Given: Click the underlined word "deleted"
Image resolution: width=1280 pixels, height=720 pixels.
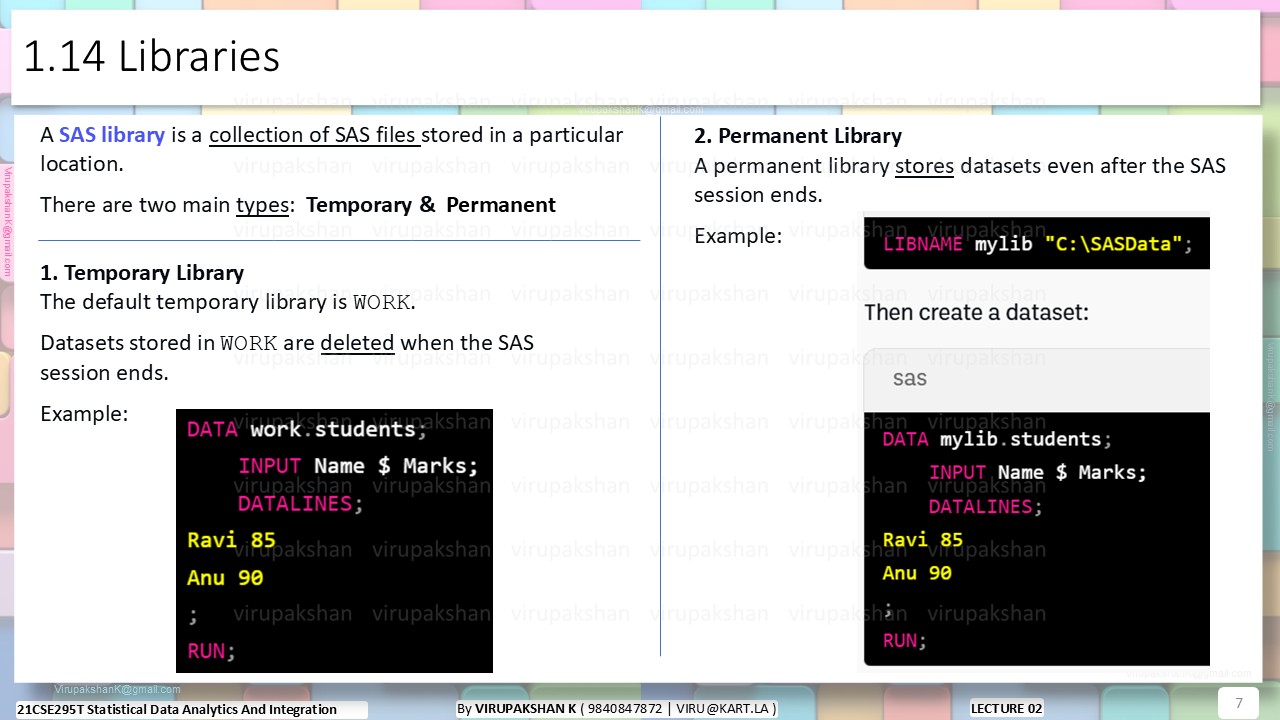Looking at the screenshot, I should [x=357, y=343].
